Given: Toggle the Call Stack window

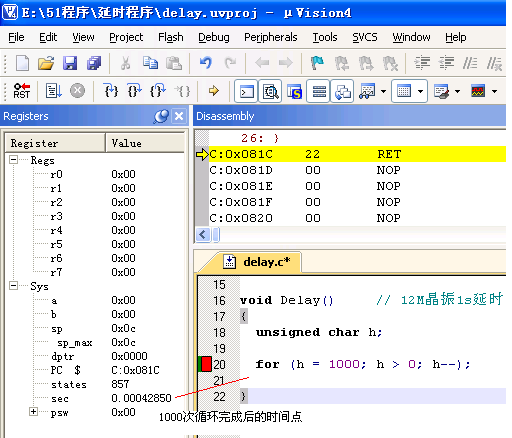Looking at the screenshot, I should point(342,91).
